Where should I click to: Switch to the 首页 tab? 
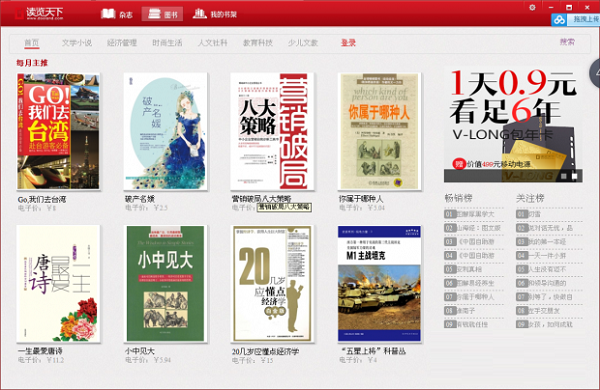(32, 42)
